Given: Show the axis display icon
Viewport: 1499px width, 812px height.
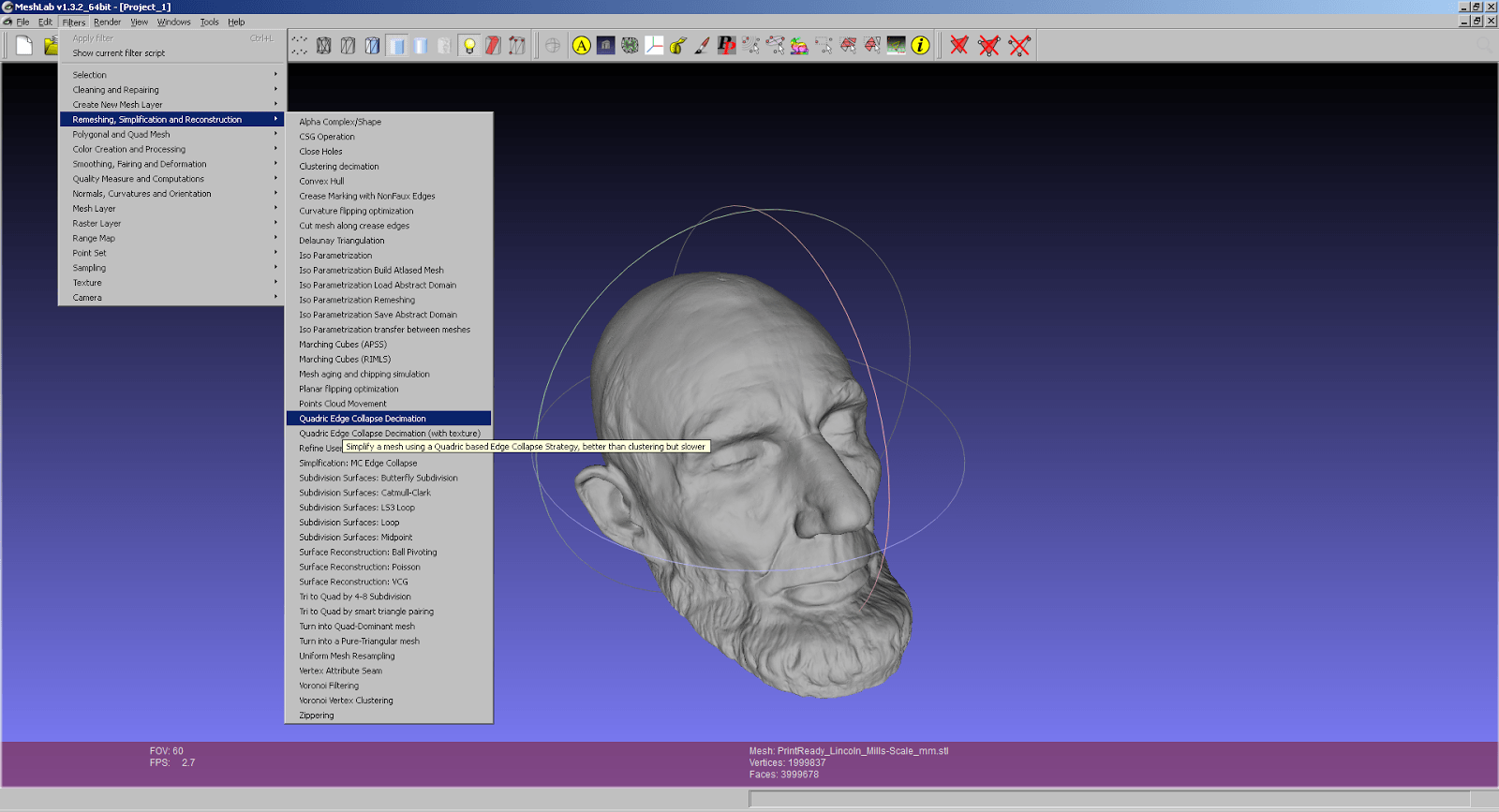Looking at the screenshot, I should (654, 45).
